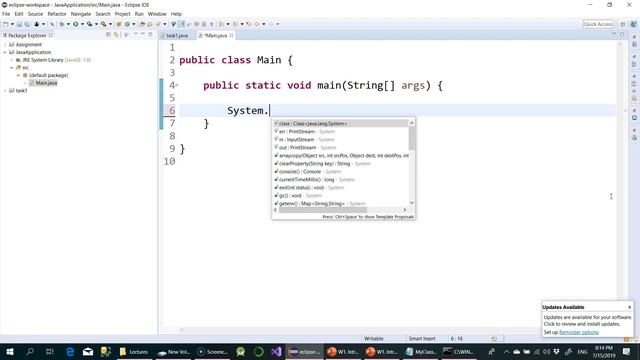Expand the Assignment project node
640x360 pixels.
[5, 44]
